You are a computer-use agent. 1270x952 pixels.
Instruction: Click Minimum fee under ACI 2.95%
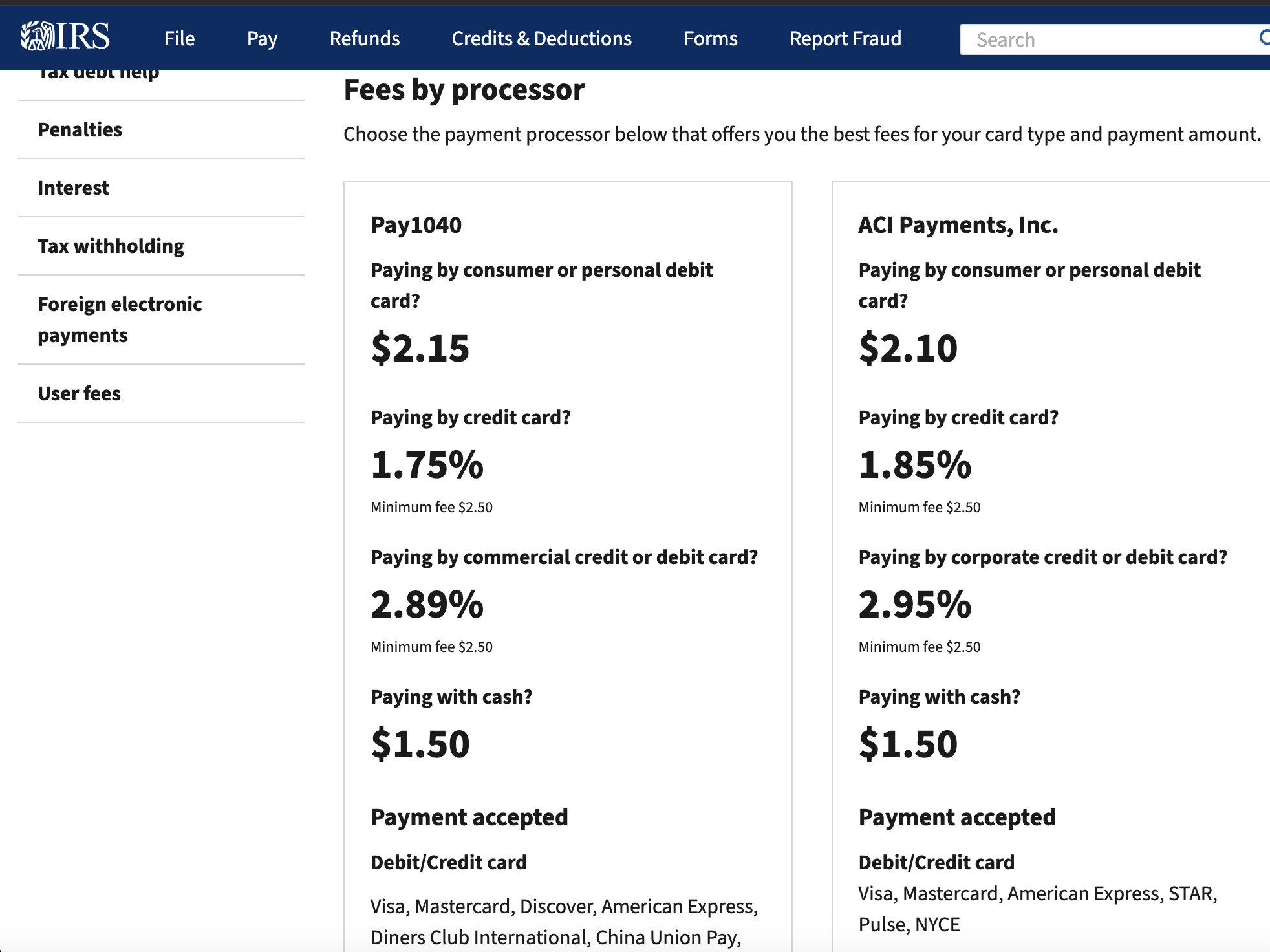[x=919, y=647]
